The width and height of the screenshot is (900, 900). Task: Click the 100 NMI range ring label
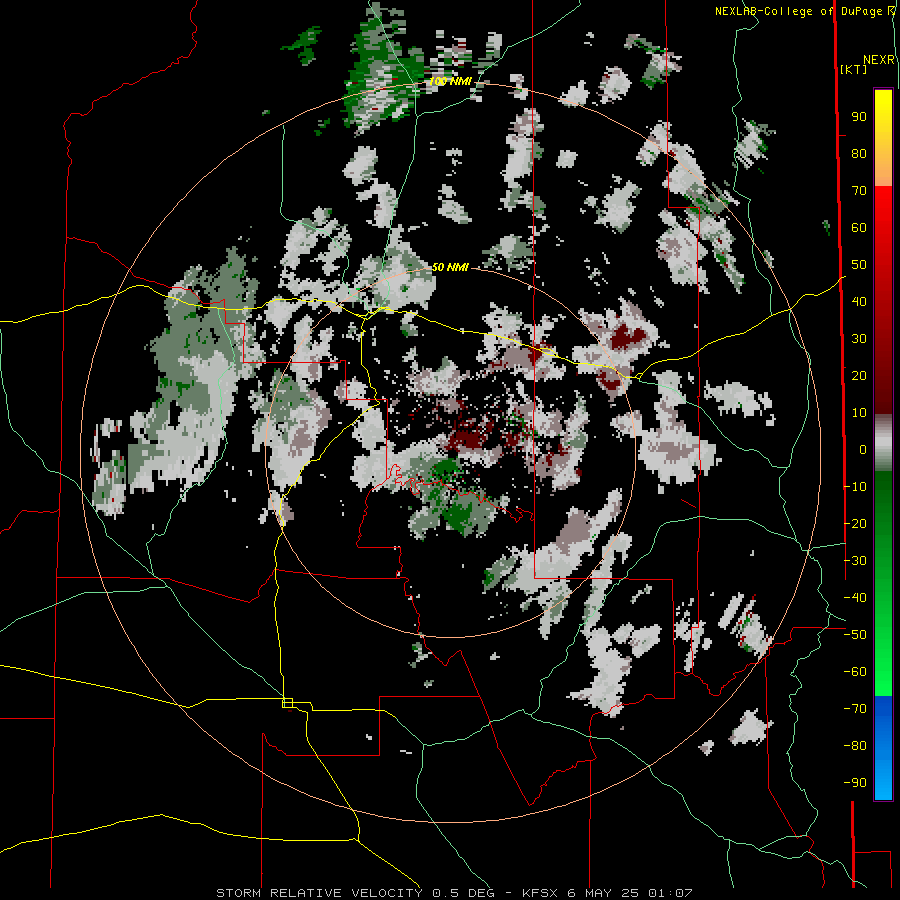[x=451, y=82]
